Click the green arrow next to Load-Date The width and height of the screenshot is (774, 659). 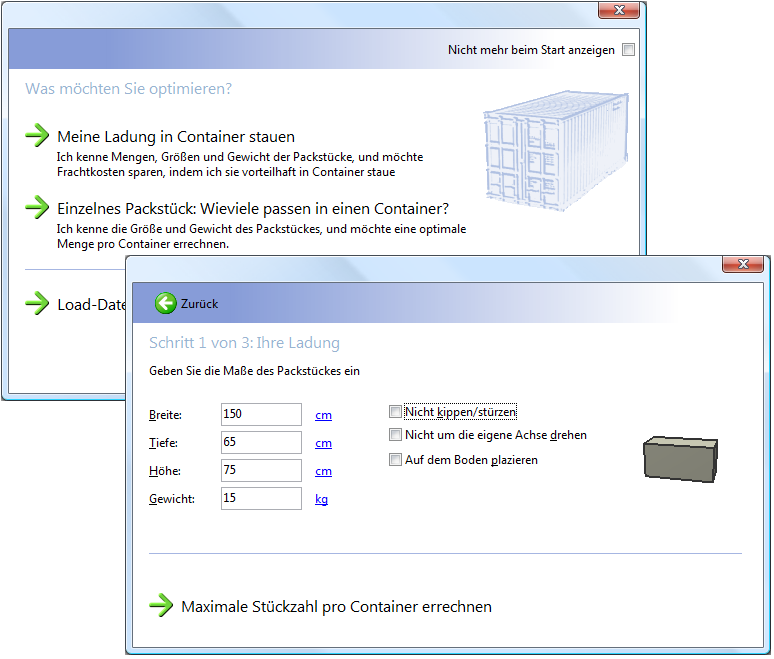tap(37, 303)
